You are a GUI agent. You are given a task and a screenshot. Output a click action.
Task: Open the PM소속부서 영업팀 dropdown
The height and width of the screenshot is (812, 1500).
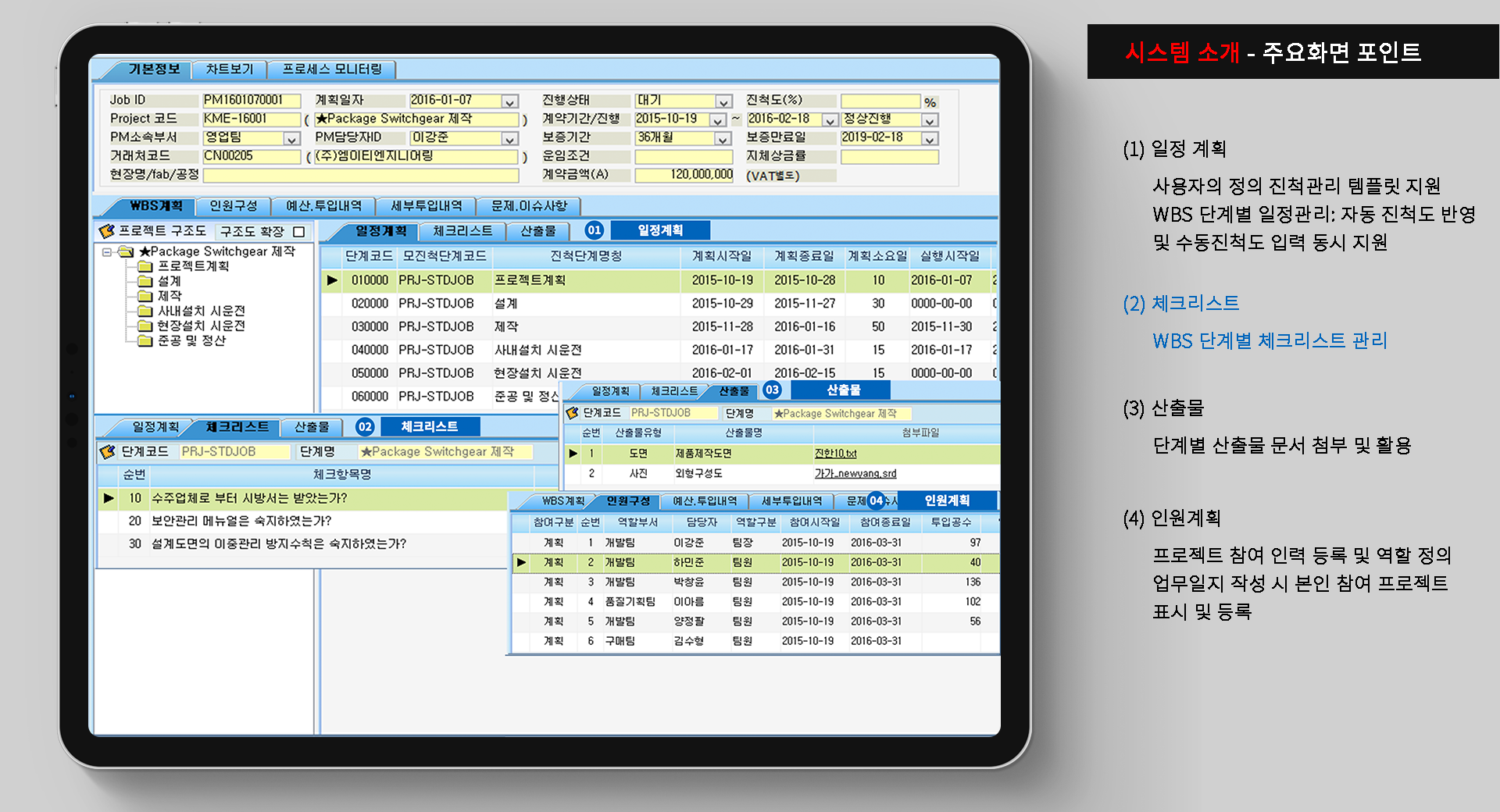[x=291, y=139]
